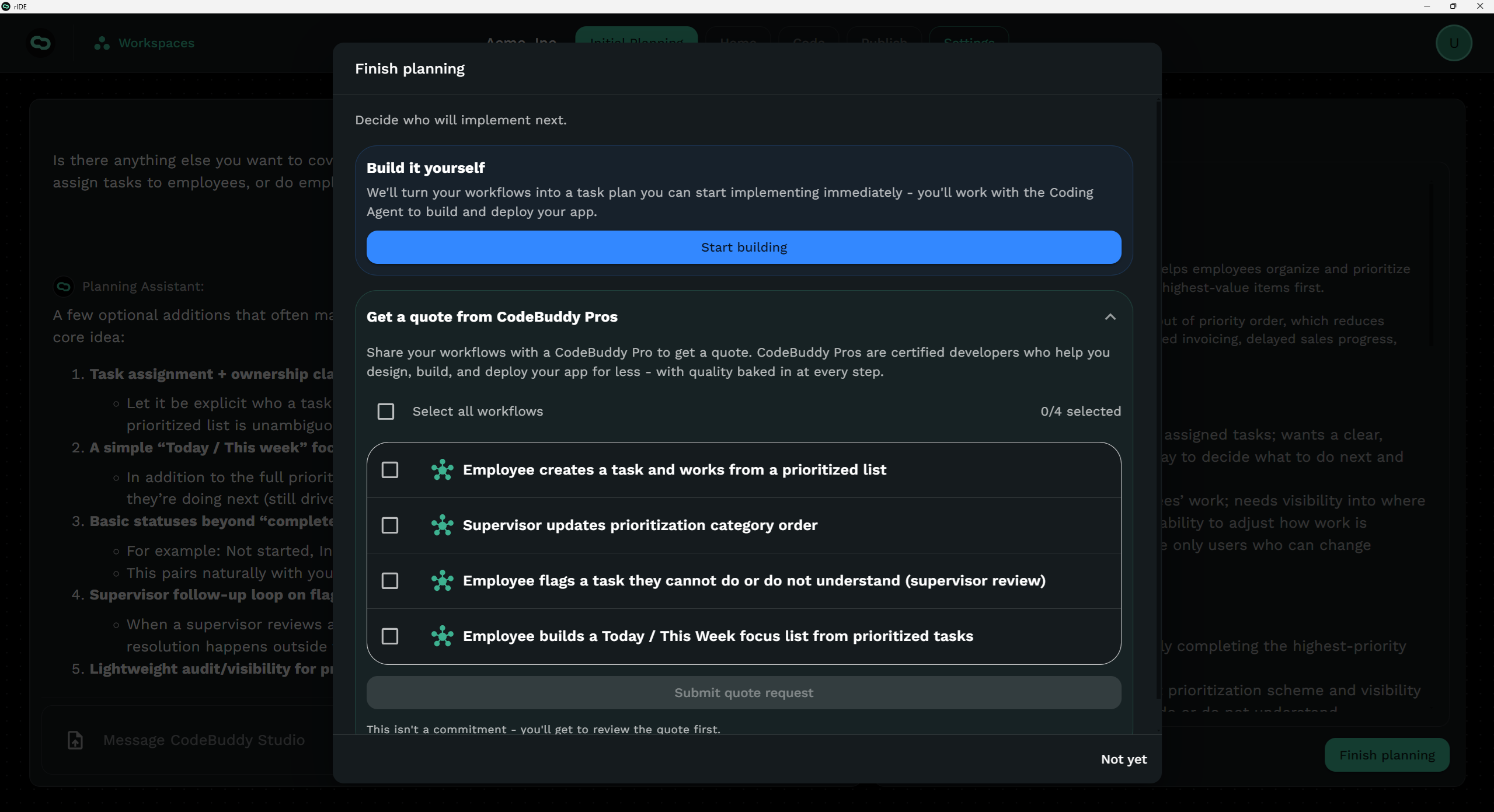Screen dimensions: 1494x812
Task: Check 'Select all workflows' checkbox
Action: pyautogui.click(x=386, y=412)
